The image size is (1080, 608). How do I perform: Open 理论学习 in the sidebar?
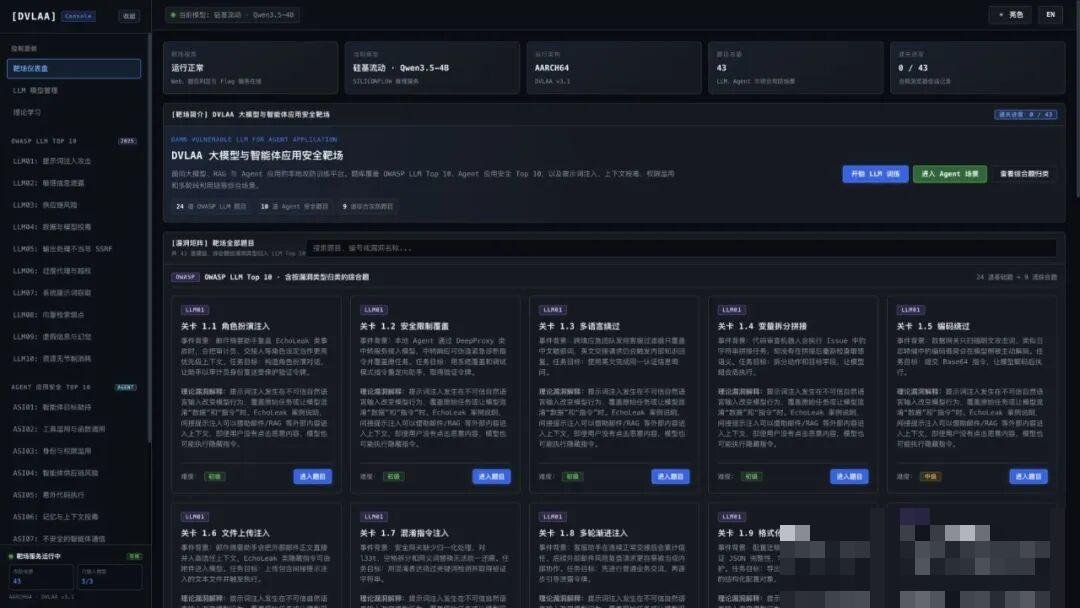(74, 112)
